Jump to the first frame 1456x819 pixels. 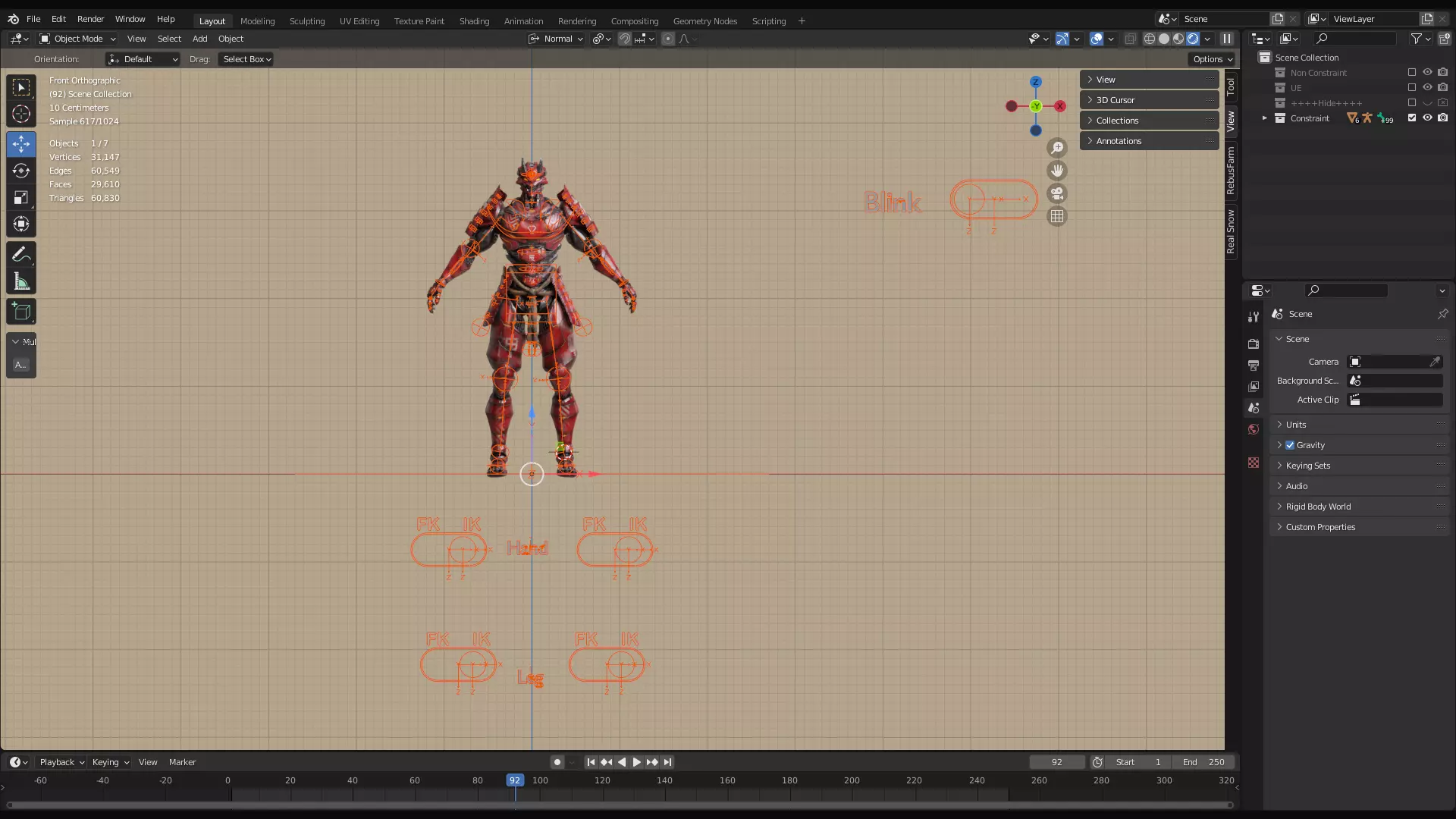(591, 762)
